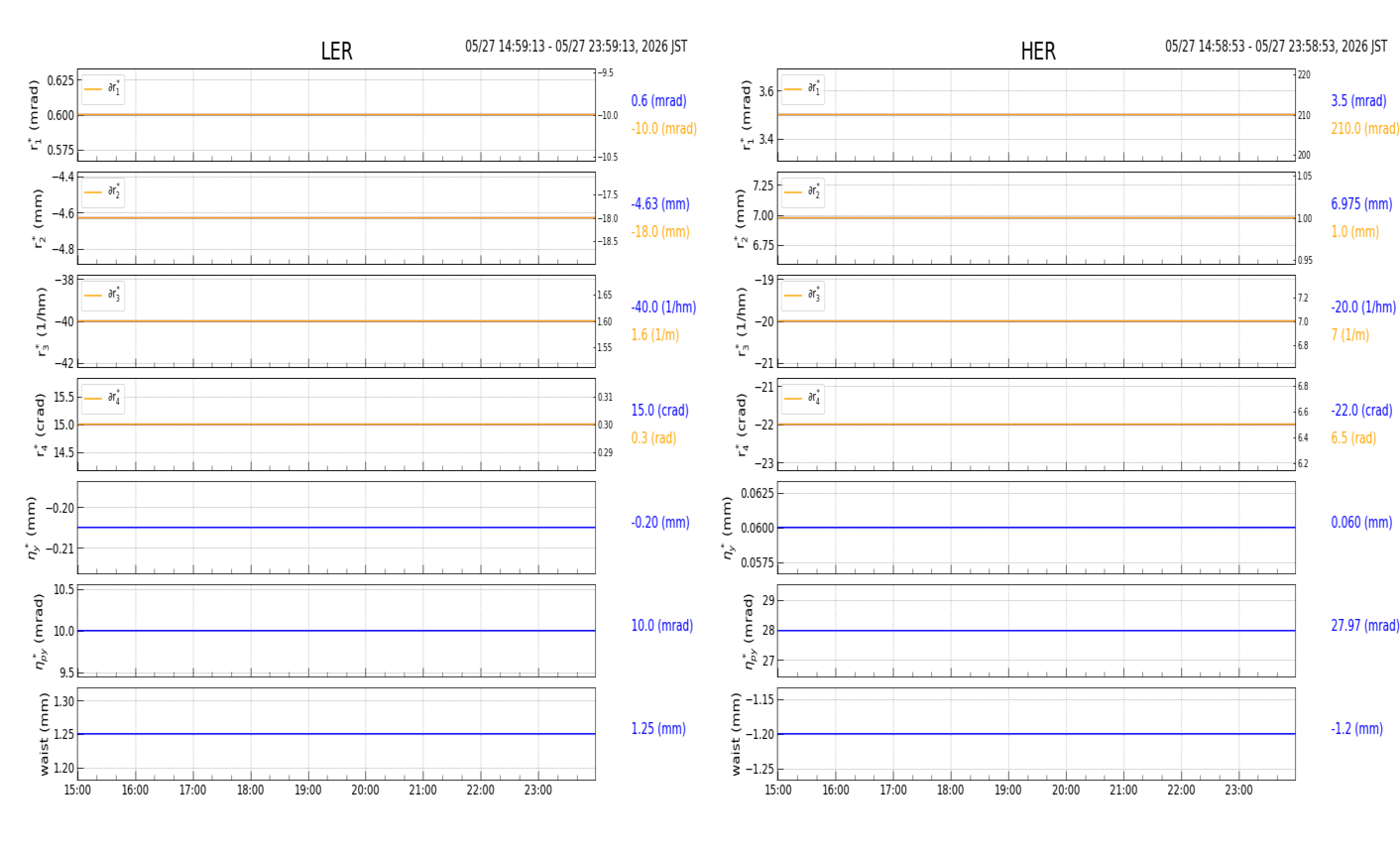Select the HER time range ending 23:58:53
This screenshot has height=857, width=1400.
tap(1276, 47)
